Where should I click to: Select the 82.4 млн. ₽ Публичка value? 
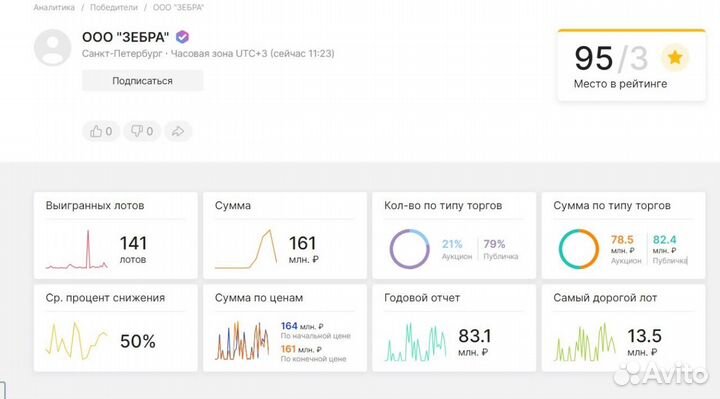670,249
